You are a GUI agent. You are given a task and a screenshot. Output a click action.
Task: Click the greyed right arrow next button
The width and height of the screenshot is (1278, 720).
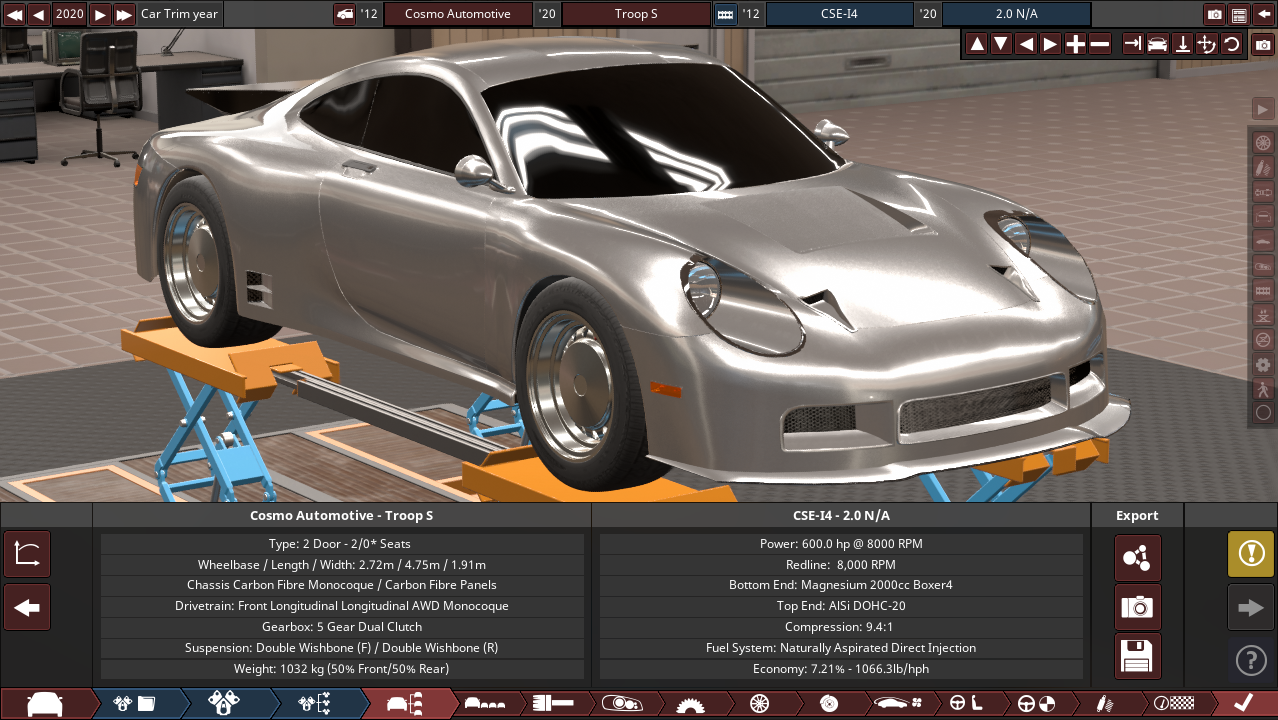[x=1251, y=607]
